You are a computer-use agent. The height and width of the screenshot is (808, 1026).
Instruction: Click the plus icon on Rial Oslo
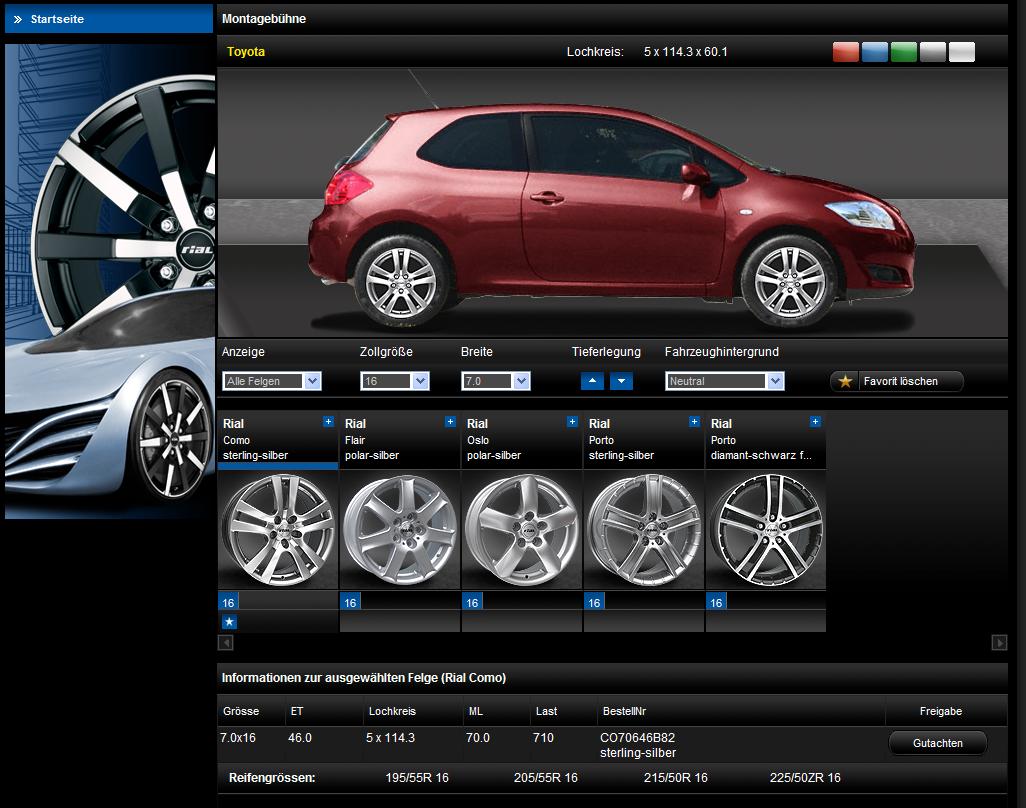[x=572, y=422]
